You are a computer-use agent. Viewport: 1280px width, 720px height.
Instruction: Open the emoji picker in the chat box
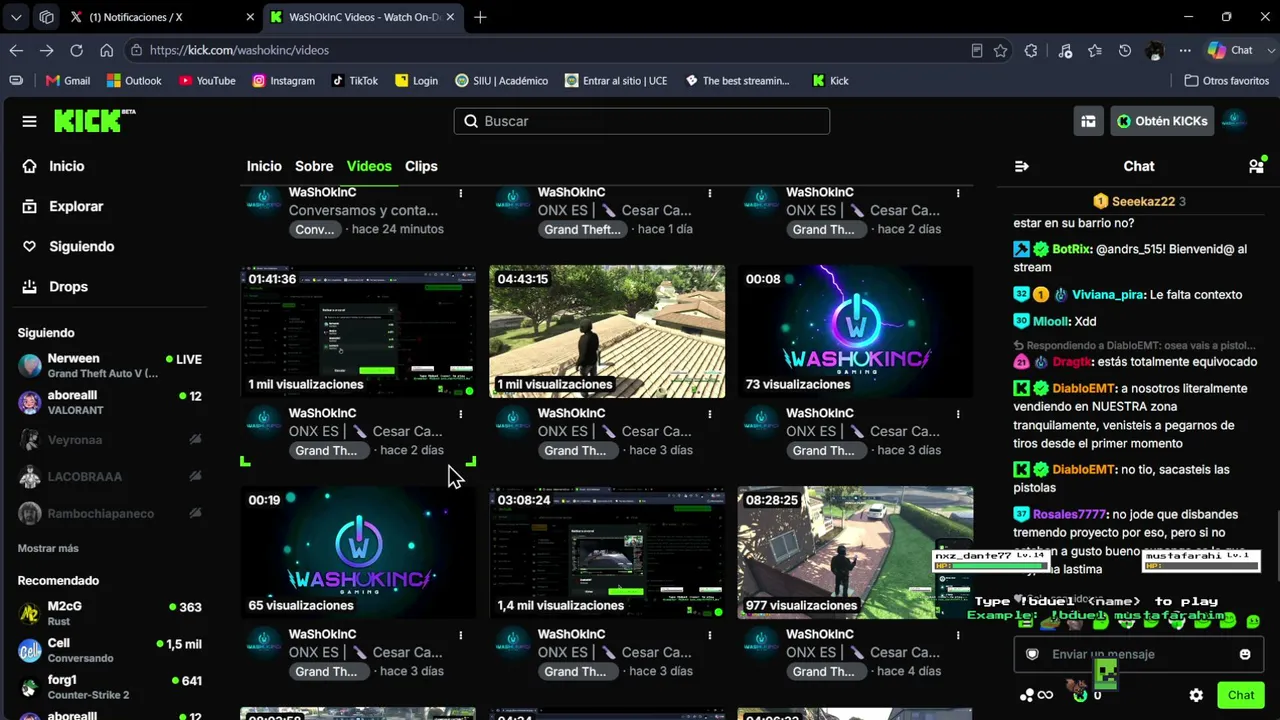(1245, 654)
